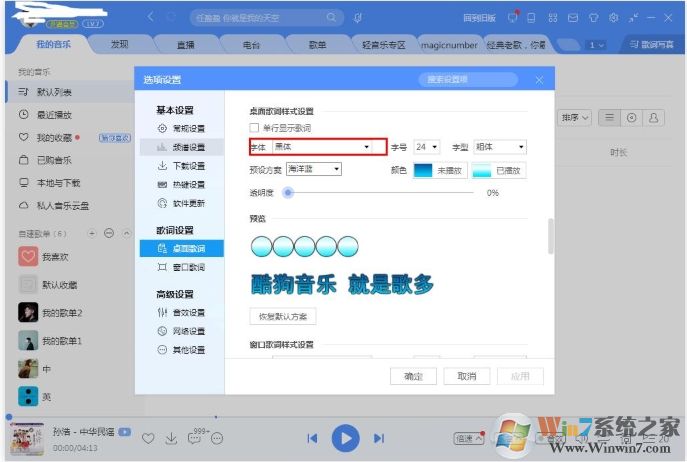Open the mail message icon in title bar

[x=573, y=18]
